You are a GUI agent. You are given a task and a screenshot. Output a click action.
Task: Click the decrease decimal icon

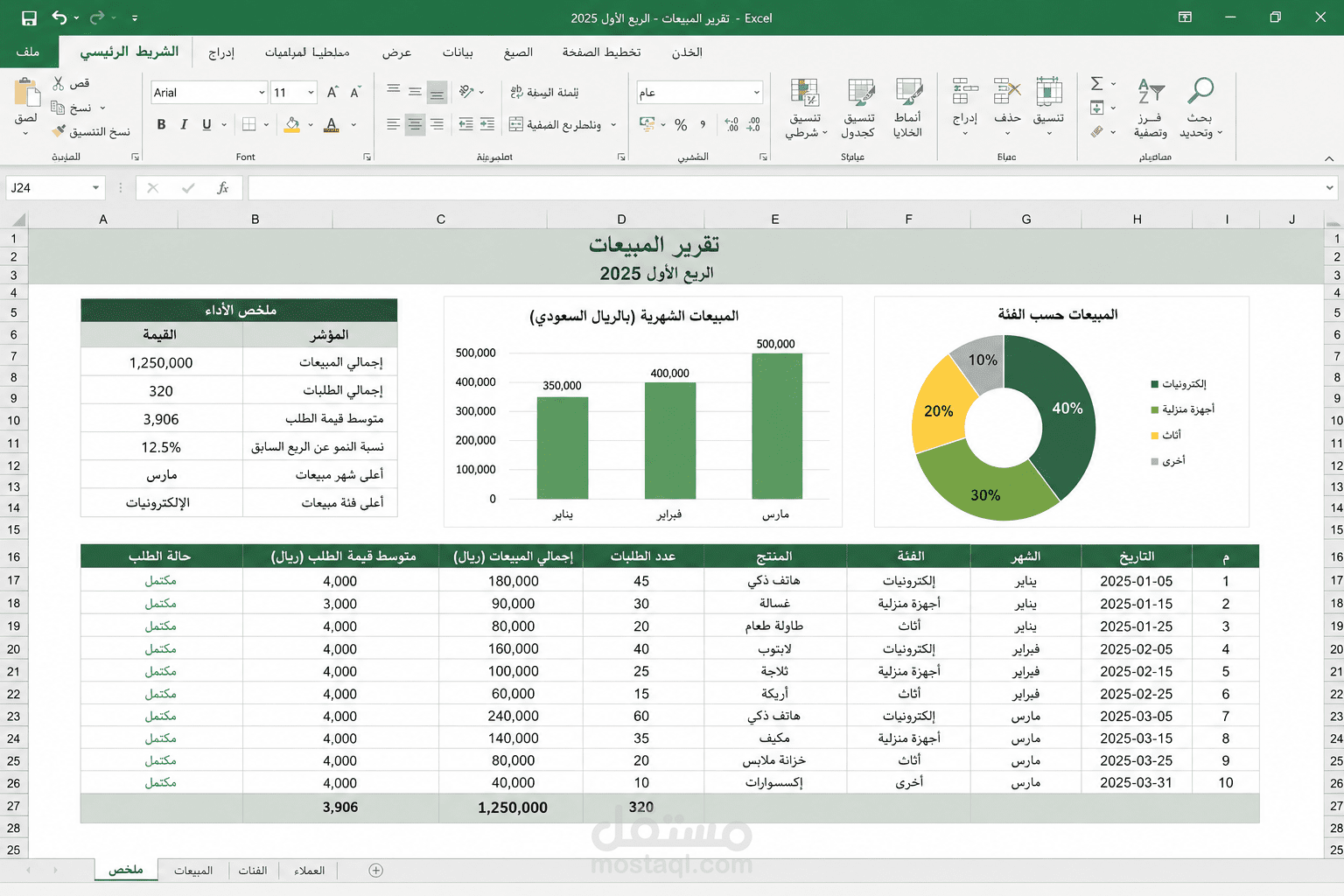753,124
